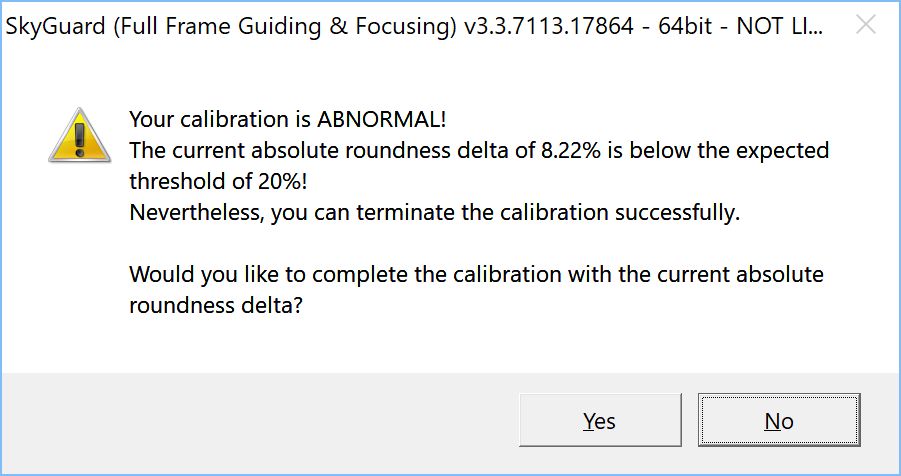Click the final "roundness delta?" text line
Screen dimensions: 901x476
point(215,306)
